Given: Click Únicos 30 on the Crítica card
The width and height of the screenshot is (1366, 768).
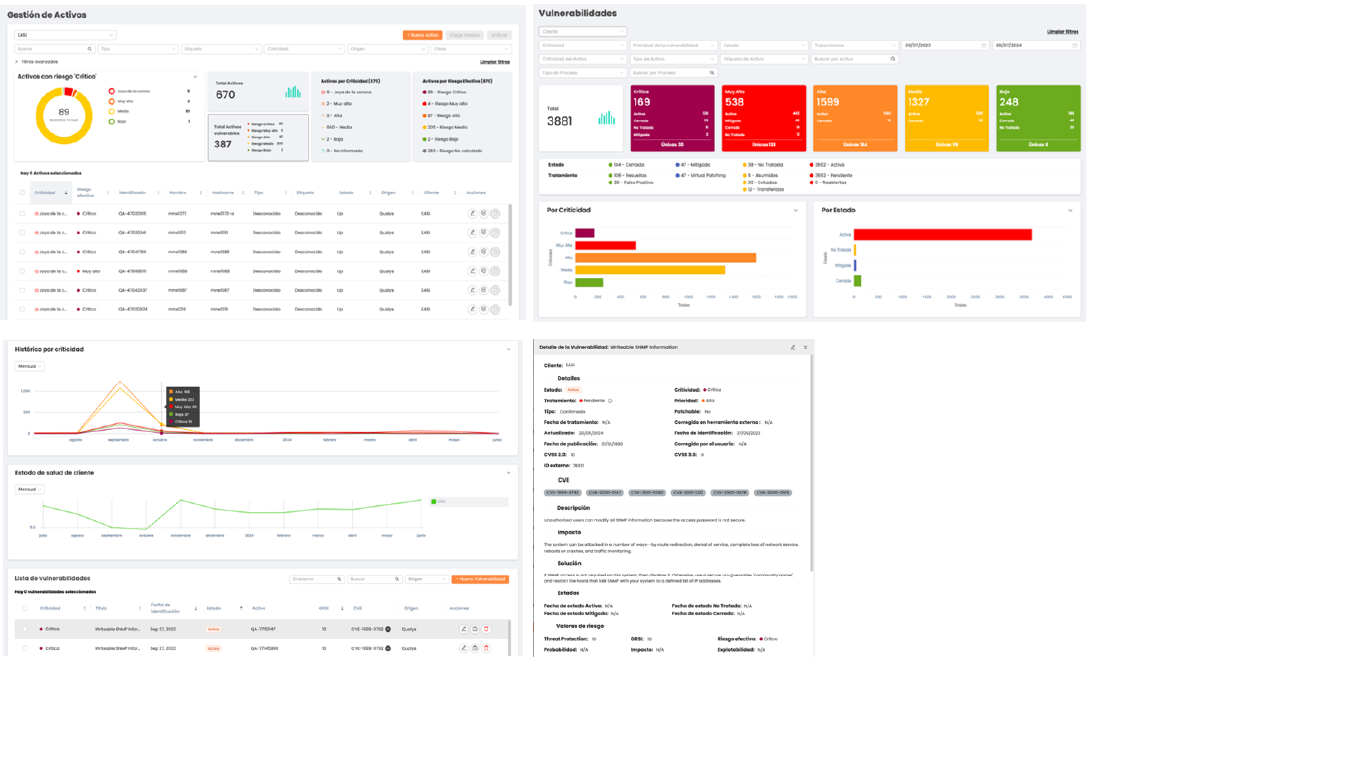Looking at the screenshot, I should (x=672, y=145).
